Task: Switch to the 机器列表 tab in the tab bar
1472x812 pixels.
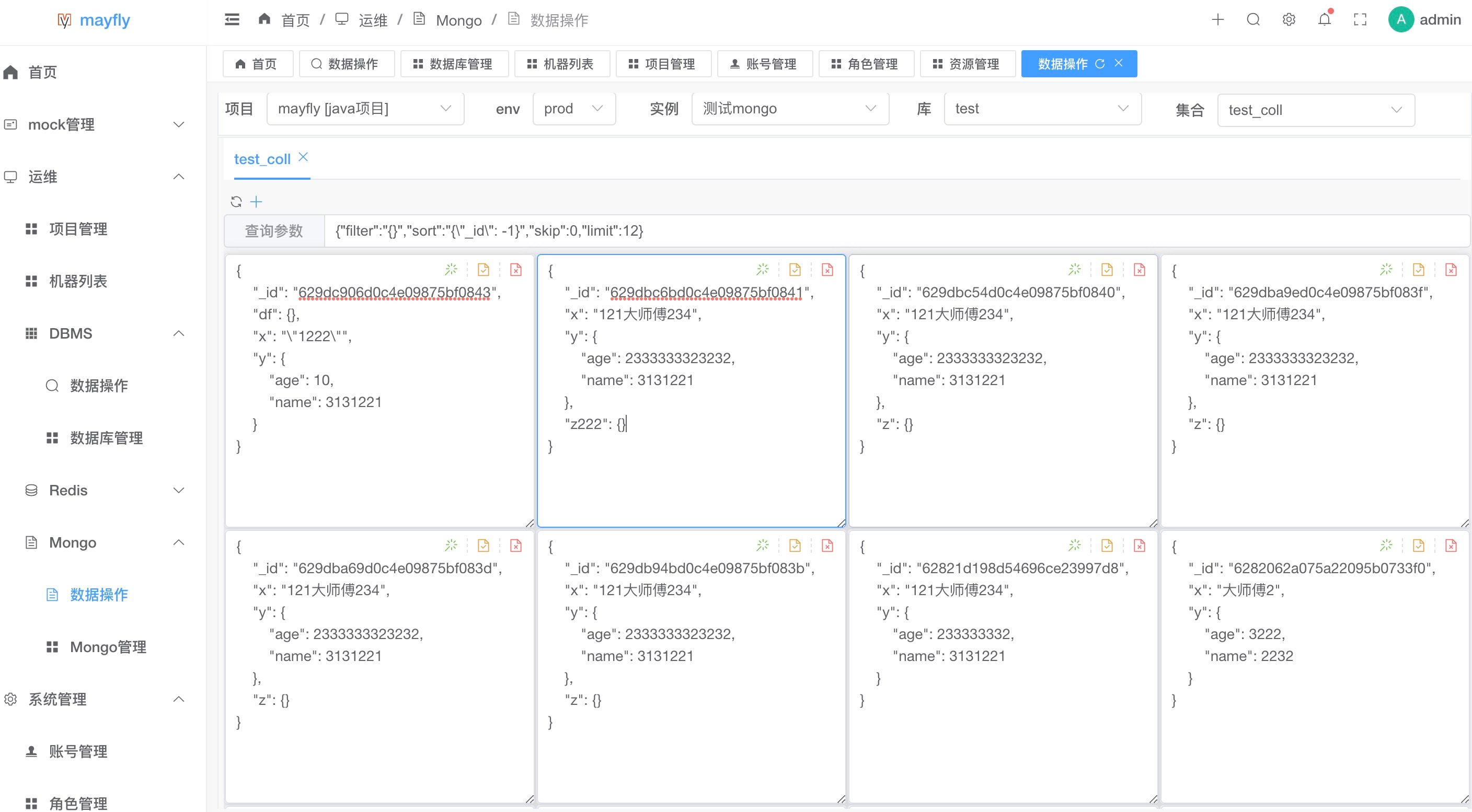Action: [x=561, y=64]
